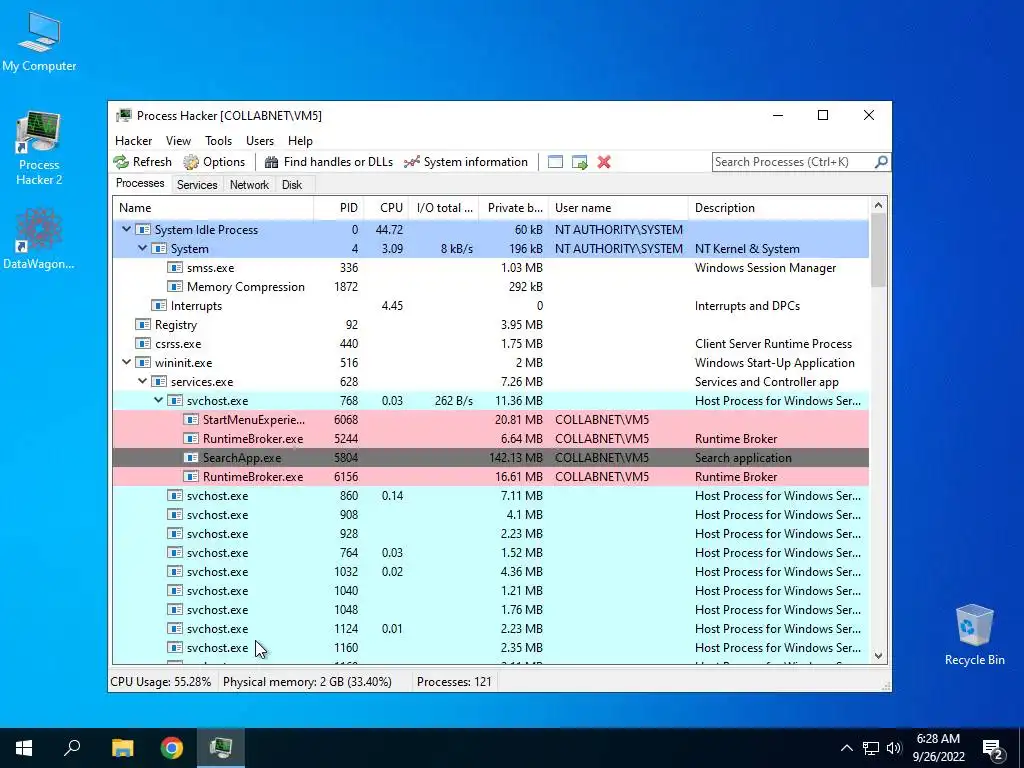Open the Hacker menu
The image size is (1024, 768).
[133, 140]
